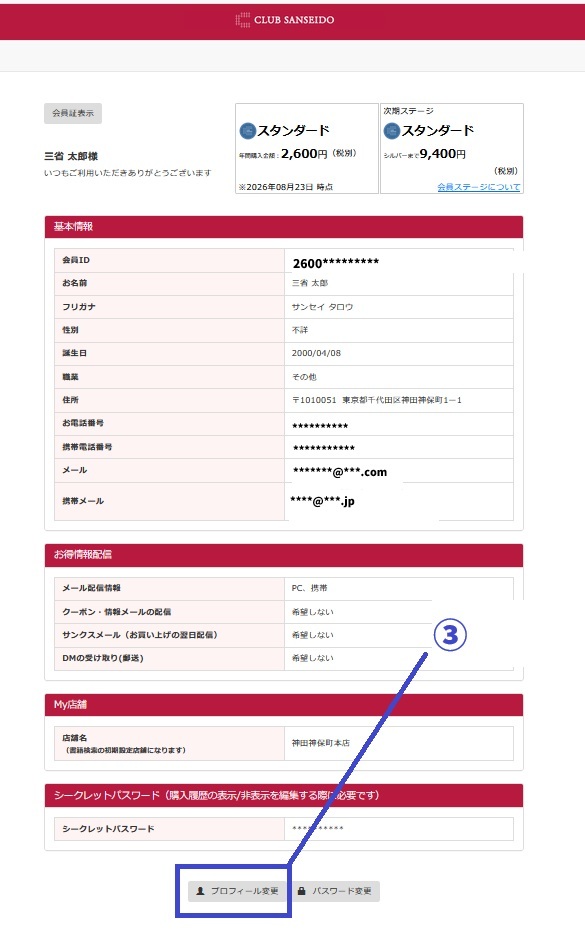The width and height of the screenshot is (585, 941).
Task: Click the メール配信情報 value PC、携帯
Action: [x=309, y=588]
